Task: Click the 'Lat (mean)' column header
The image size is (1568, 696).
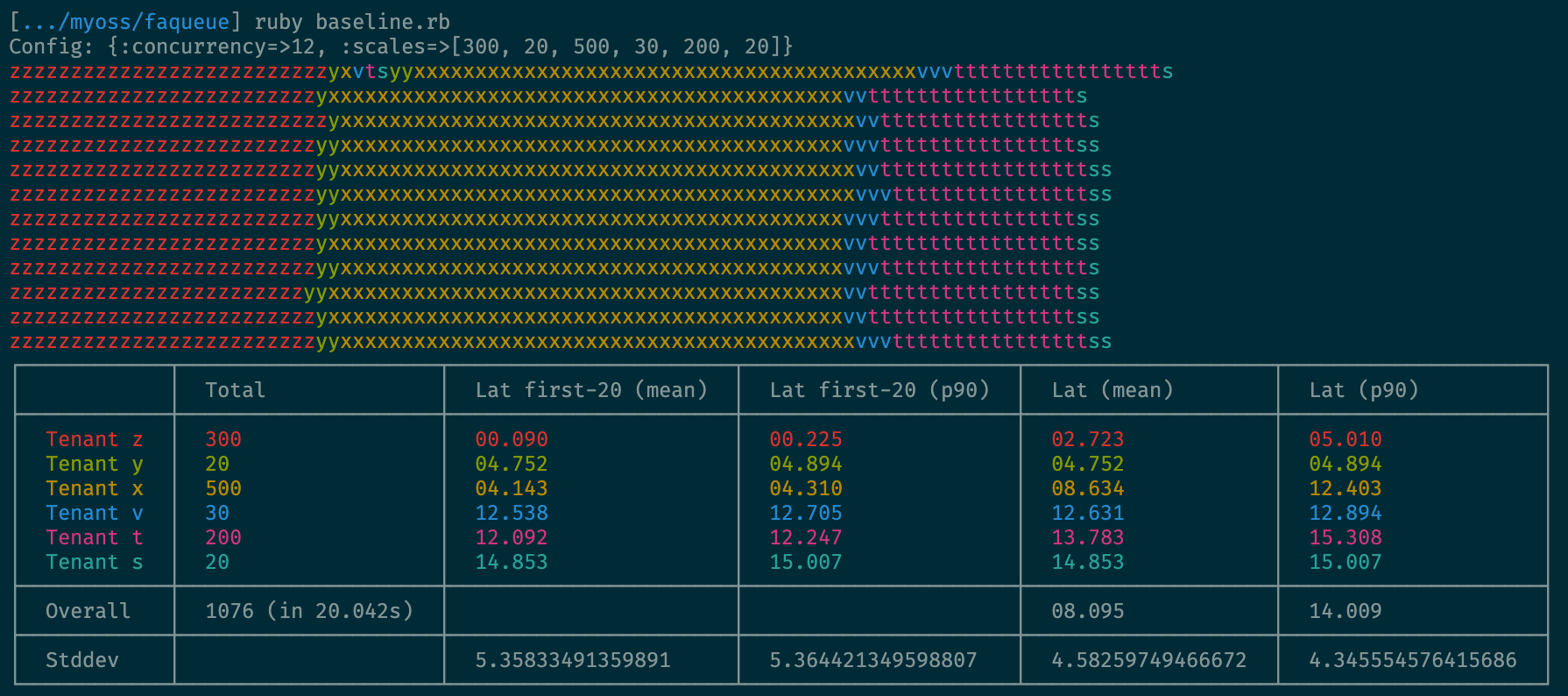Action: (x=1112, y=390)
